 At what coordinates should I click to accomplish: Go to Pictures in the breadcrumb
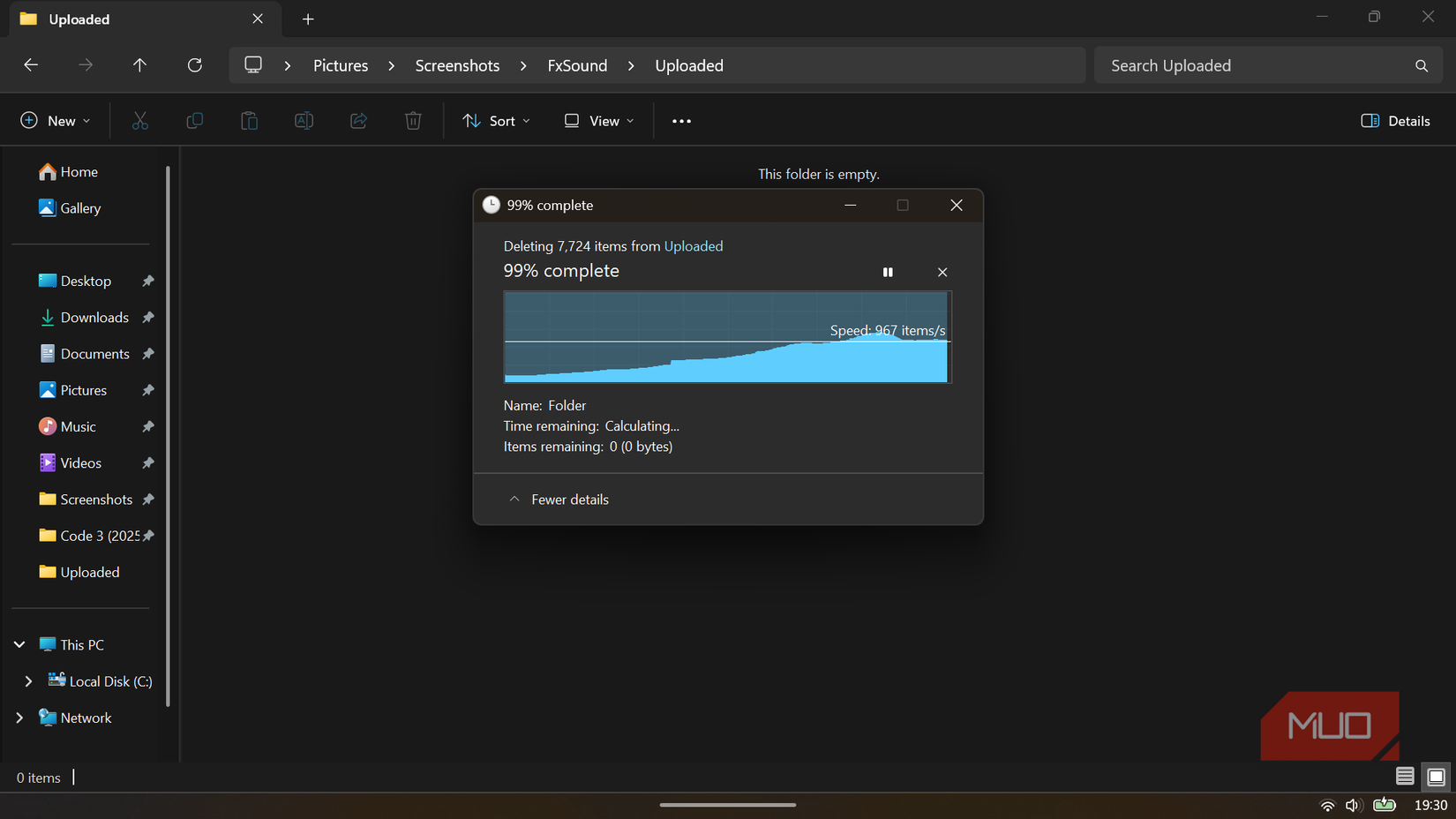click(341, 65)
